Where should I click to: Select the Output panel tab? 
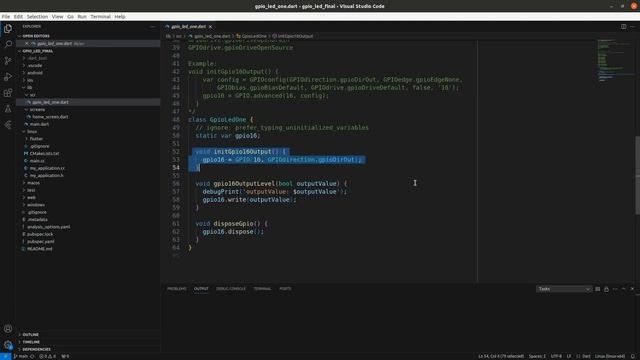[x=201, y=289]
